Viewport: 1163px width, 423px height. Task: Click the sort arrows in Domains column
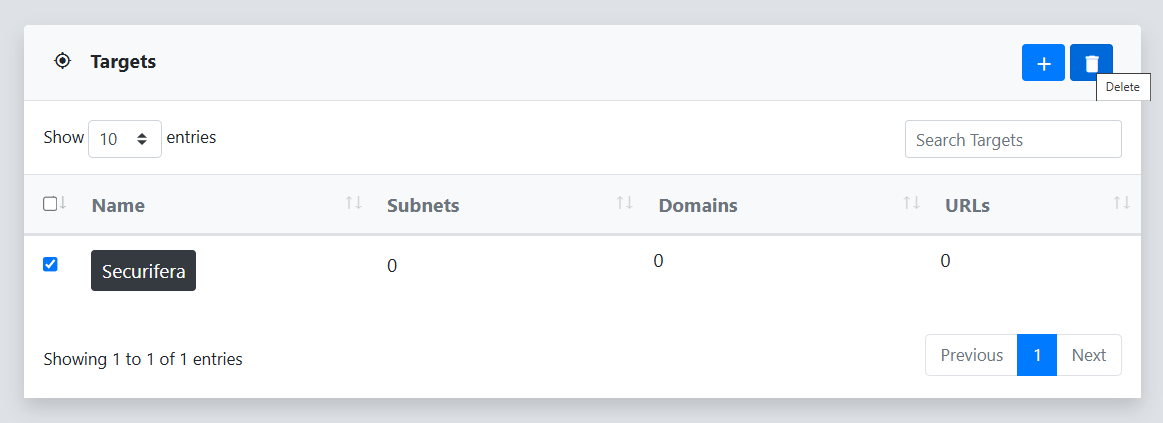[911, 203]
